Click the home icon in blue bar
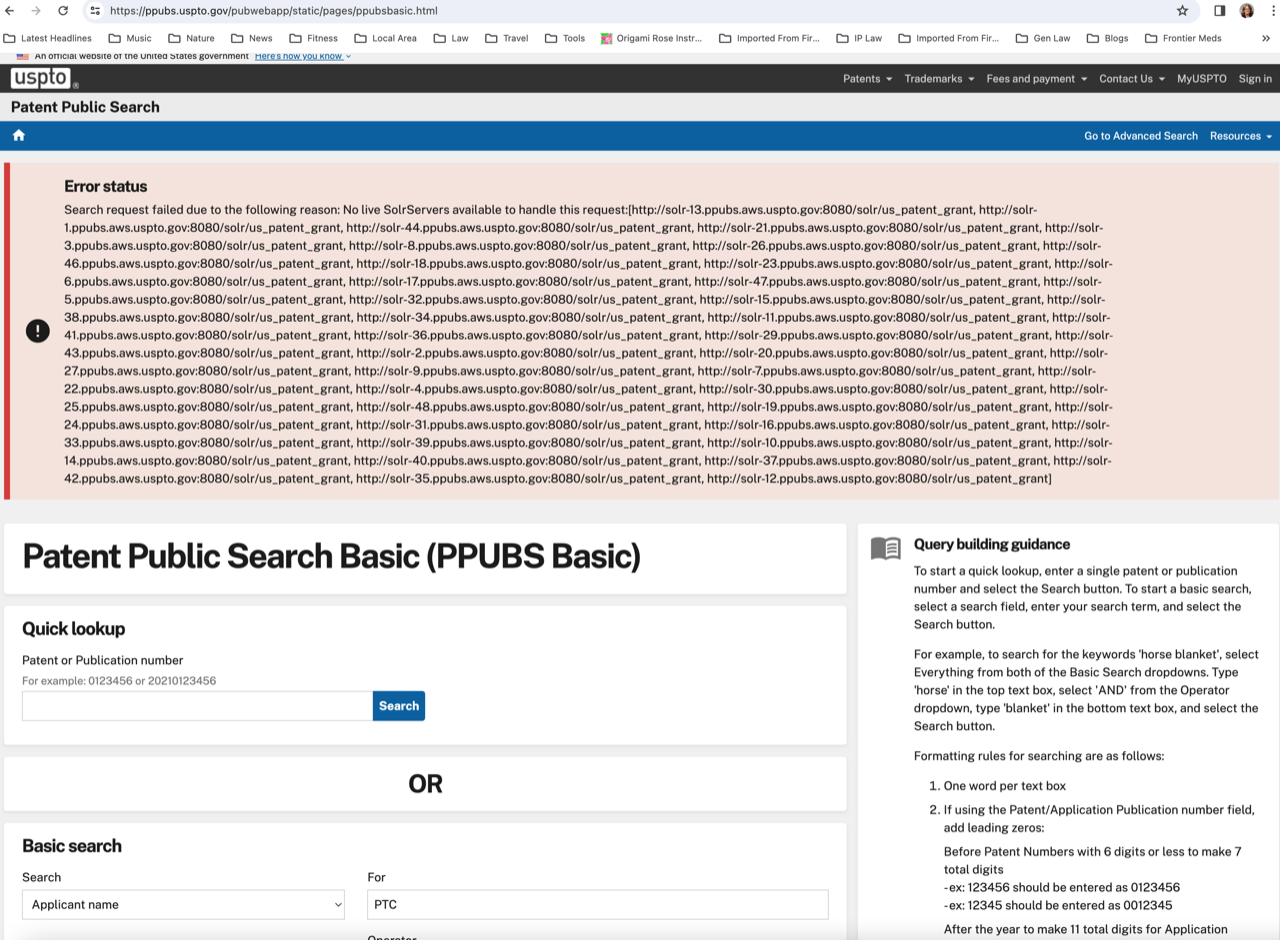The width and height of the screenshot is (1280, 940). pyautogui.click(x=18, y=135)
